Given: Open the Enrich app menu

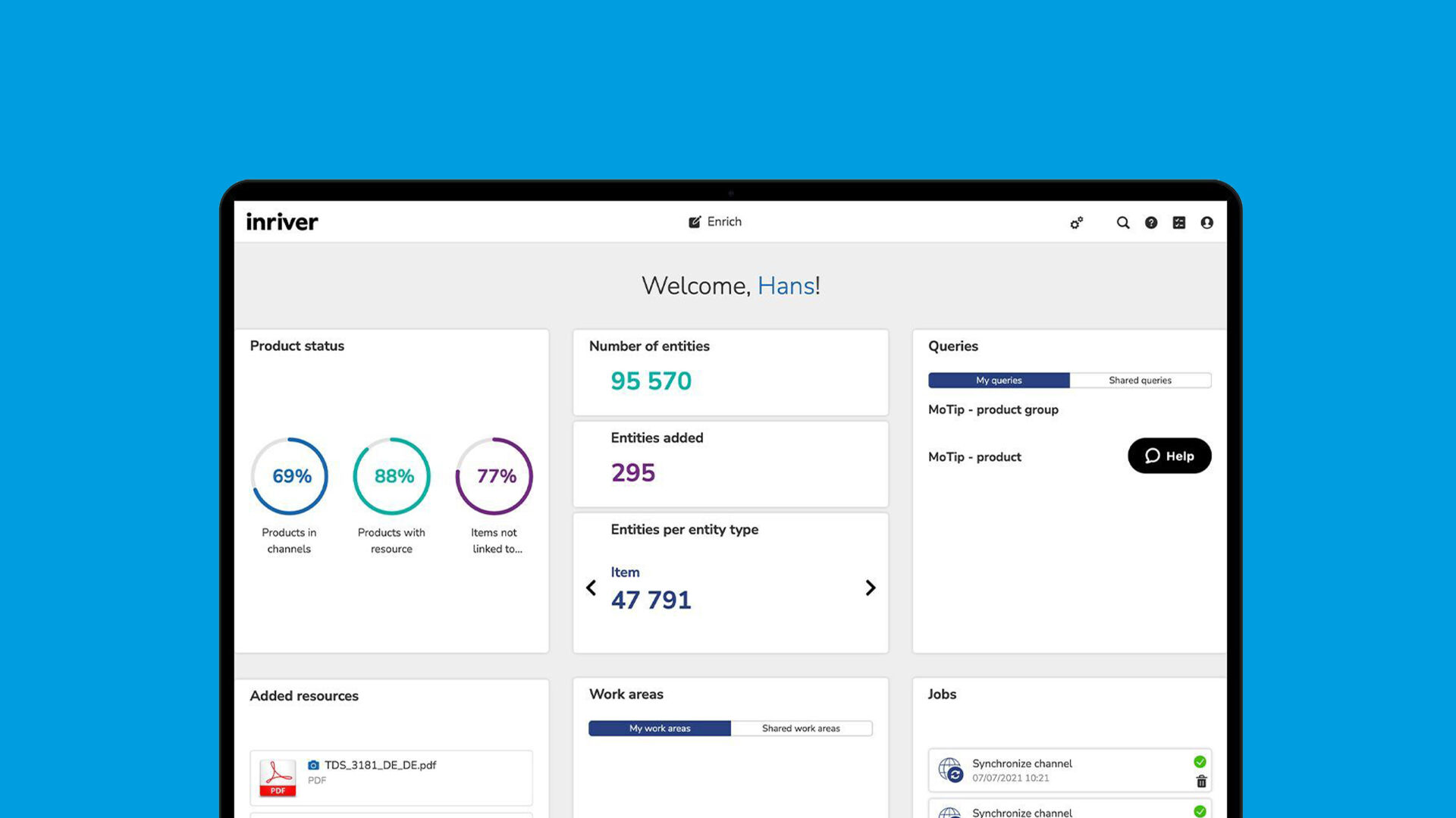Looking at the screenshot, I should tap(715, 222).
